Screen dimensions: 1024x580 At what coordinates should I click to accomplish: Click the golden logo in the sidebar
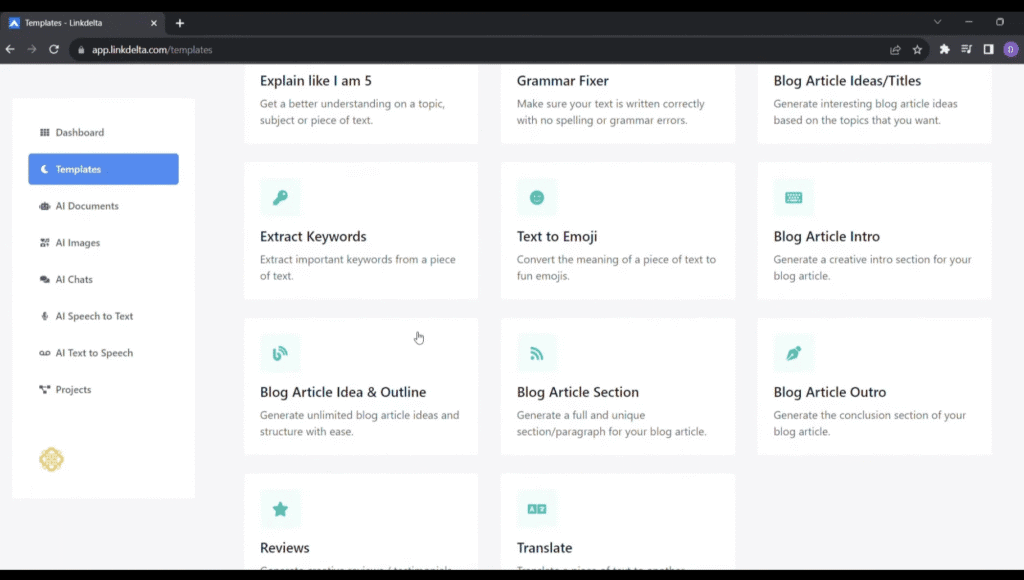pyautogui.click(x=51, y=459)
